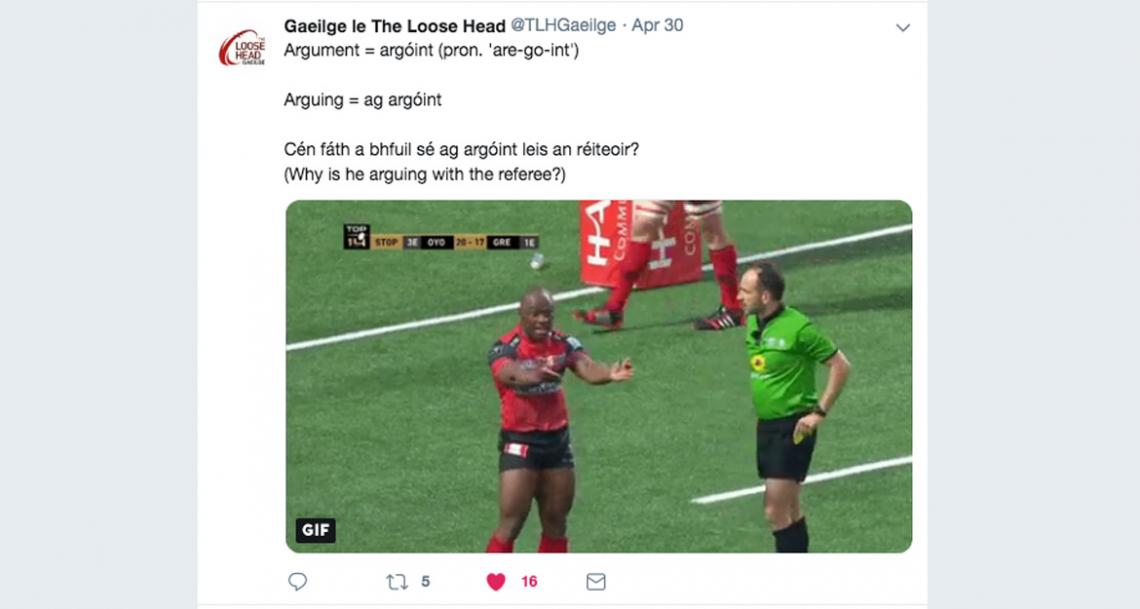Like the tweet with the heart icon

tap(496, 581)
